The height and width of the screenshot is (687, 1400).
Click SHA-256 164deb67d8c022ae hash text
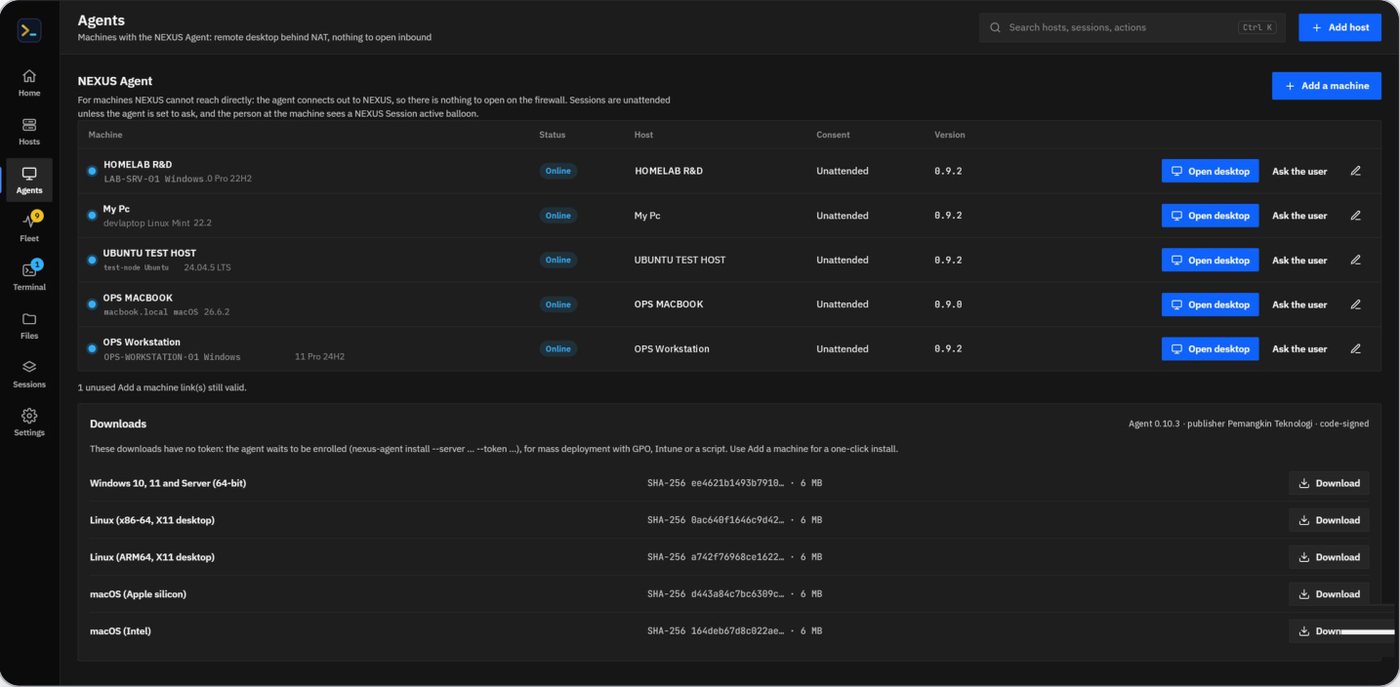pyautogui.click(x=715, y=631)
